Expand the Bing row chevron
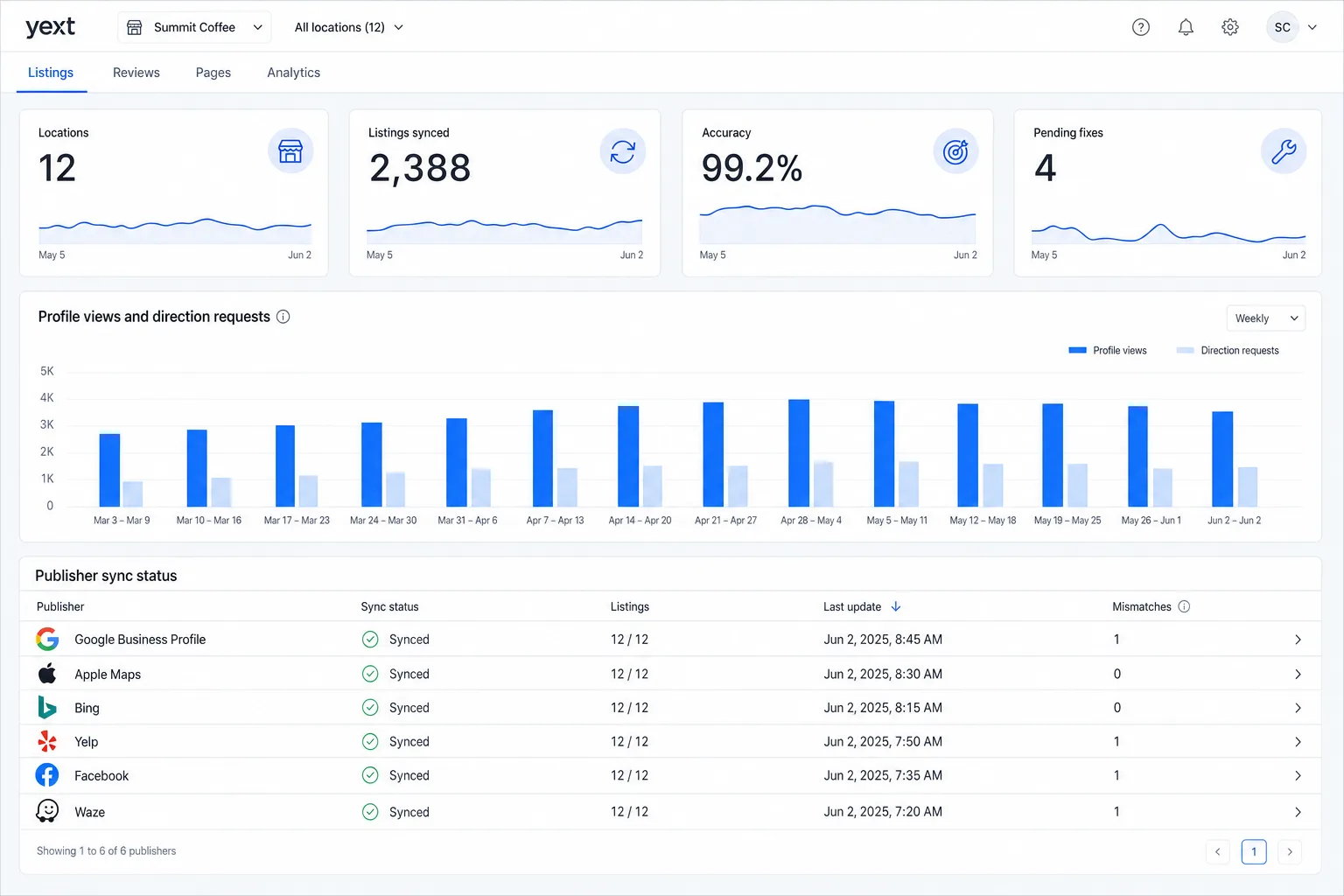1344x896 pixels. [1298, 708]
